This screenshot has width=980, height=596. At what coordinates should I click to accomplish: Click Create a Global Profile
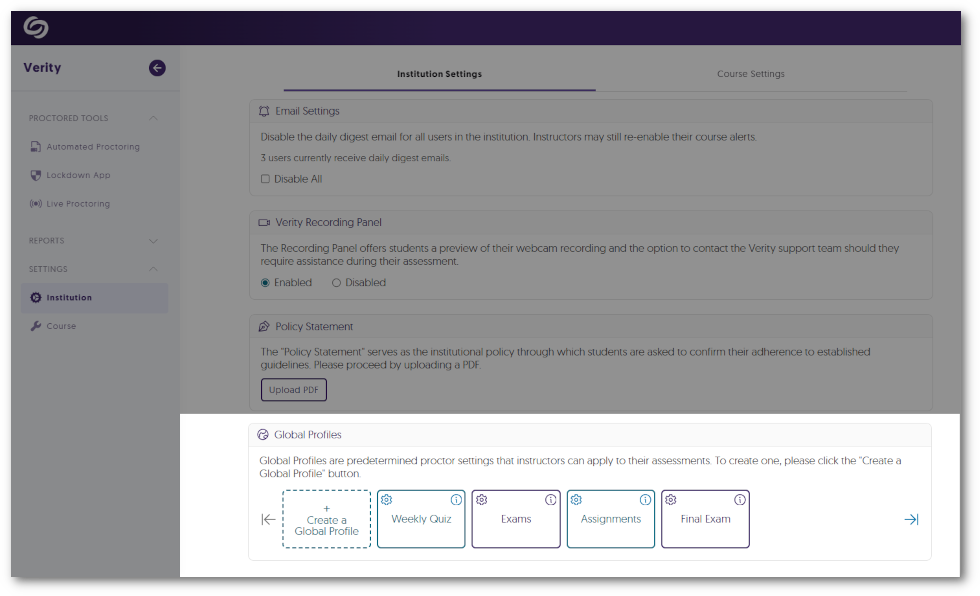[326, 519]
